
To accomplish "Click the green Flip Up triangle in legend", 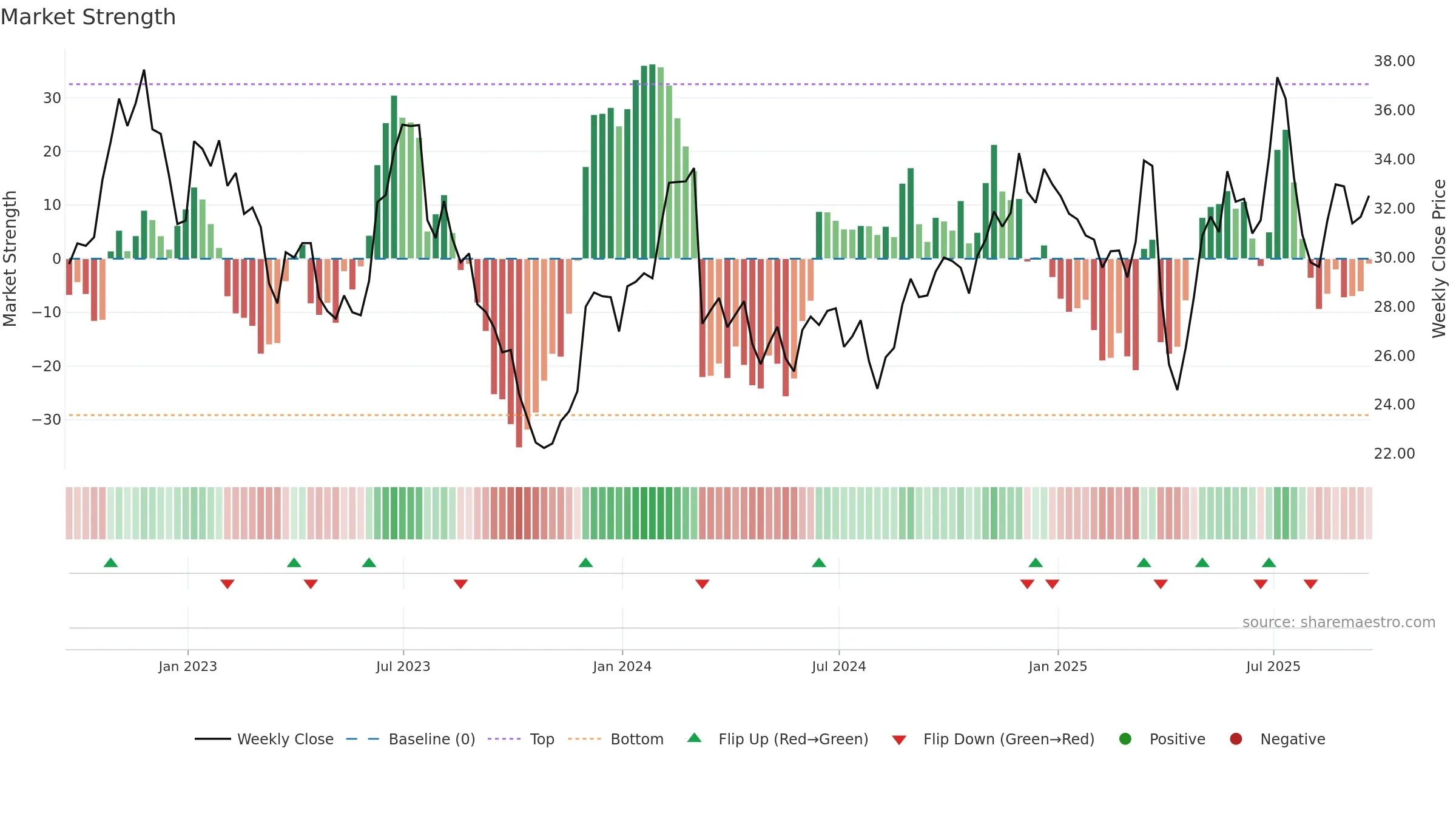I will (695, 738).
